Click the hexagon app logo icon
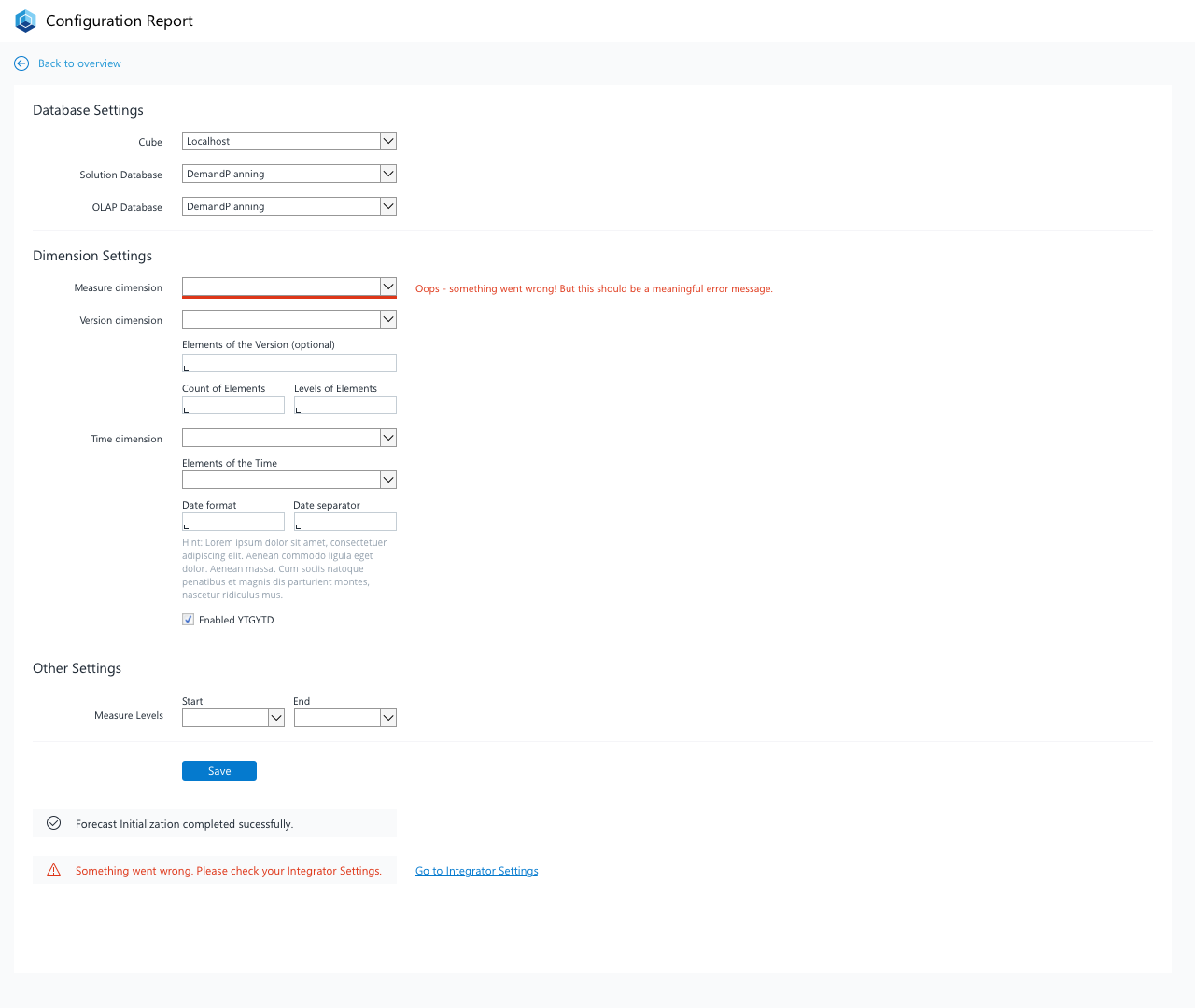1195x1008 pixels. point(25,21)
